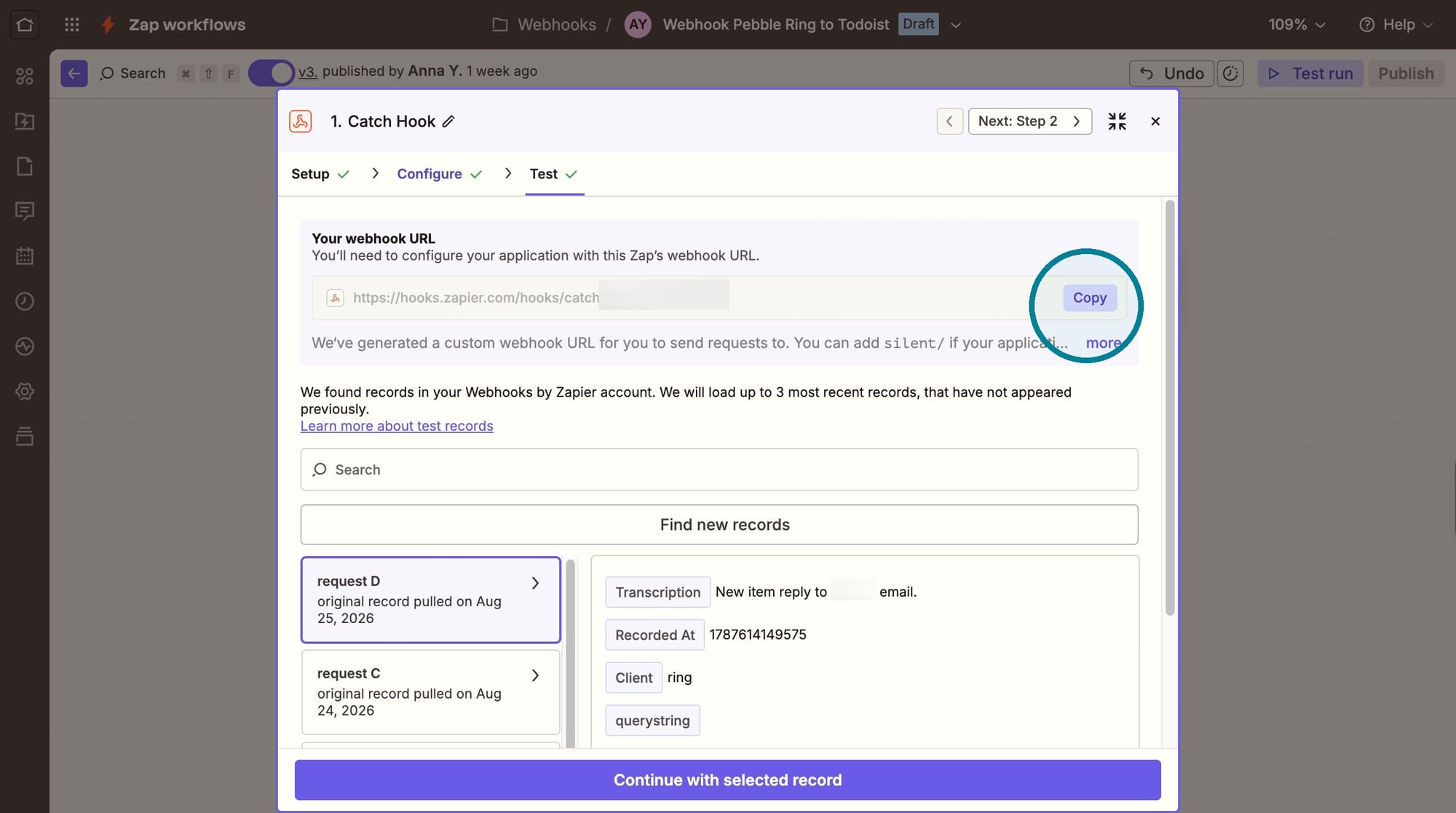This screenshot has width=1456, height=813.
Task: Click the querystring field label
Action: pos(652,721)
